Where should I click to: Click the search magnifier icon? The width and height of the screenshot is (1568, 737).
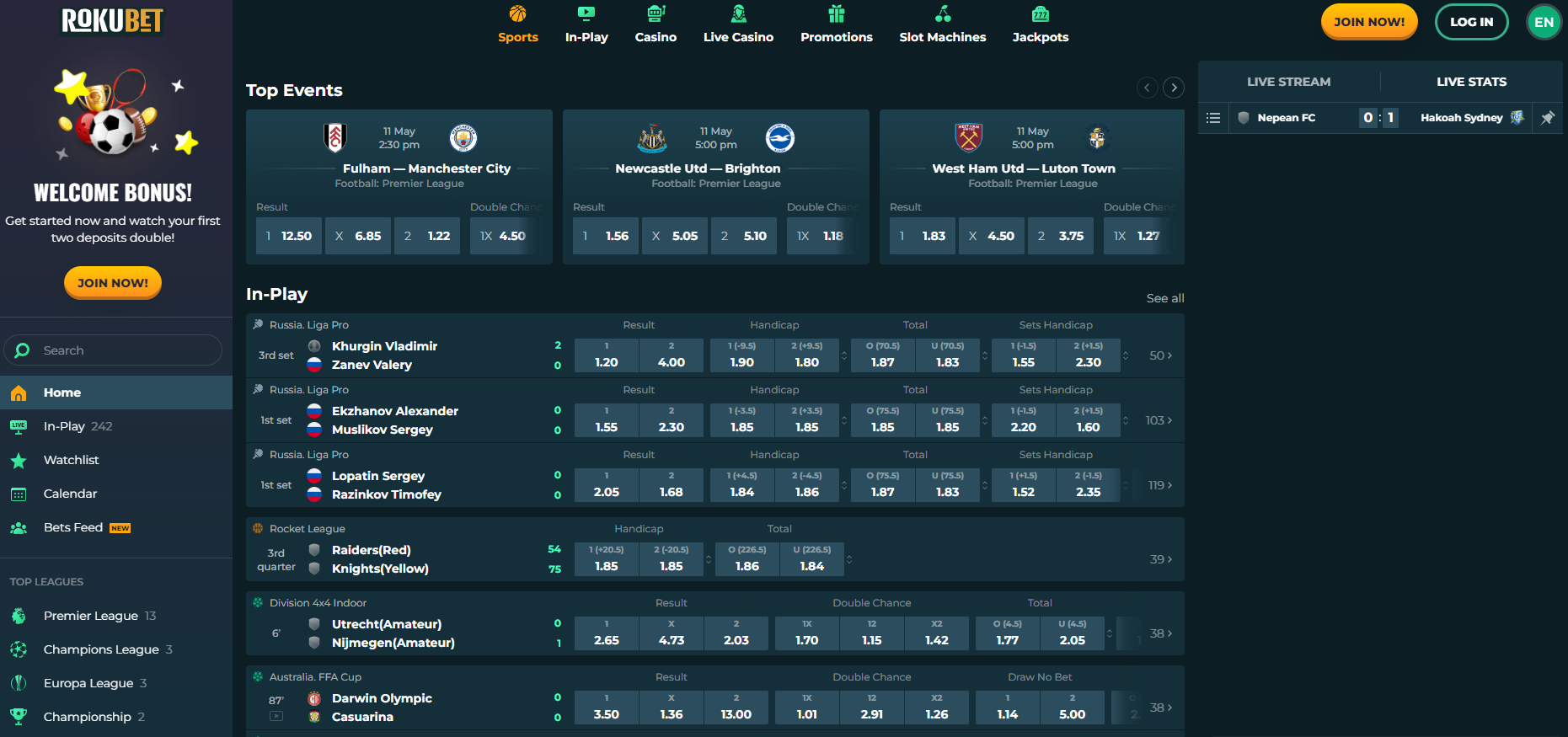point(23,350)
